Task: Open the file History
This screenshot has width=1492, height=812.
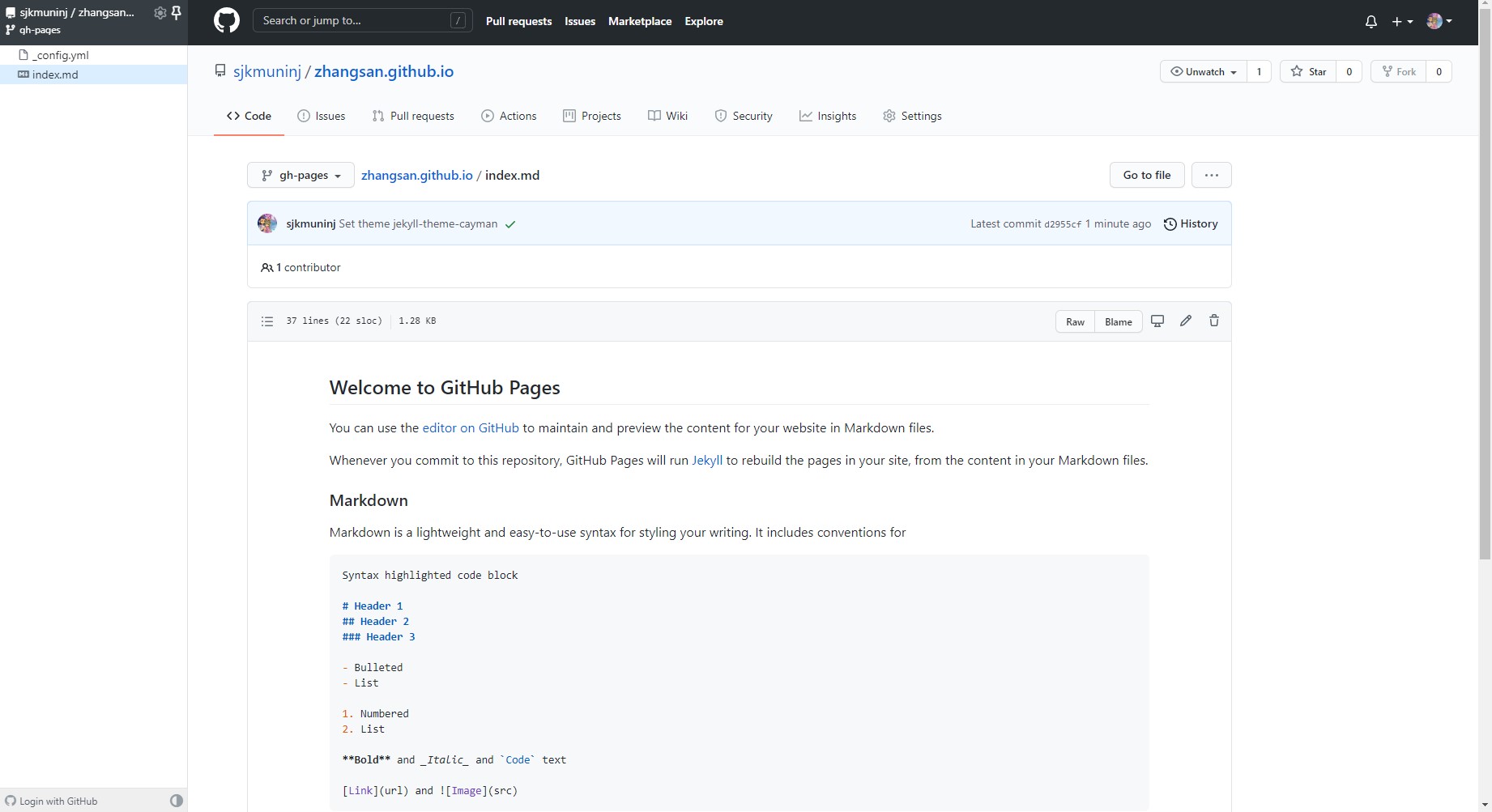Action: 1191,223
